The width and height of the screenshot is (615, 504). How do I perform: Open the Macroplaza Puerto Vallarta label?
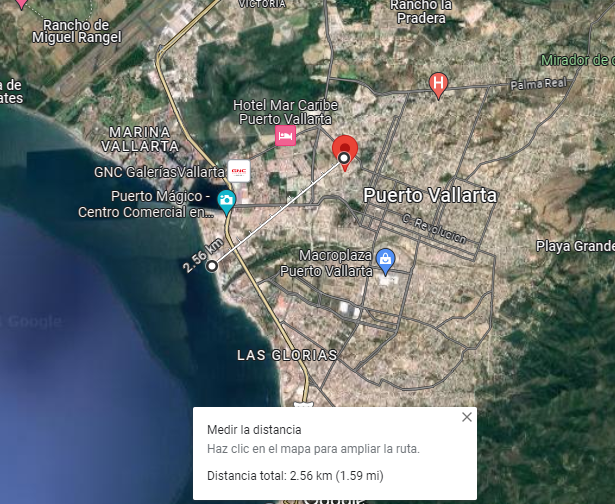pos(326,263)
